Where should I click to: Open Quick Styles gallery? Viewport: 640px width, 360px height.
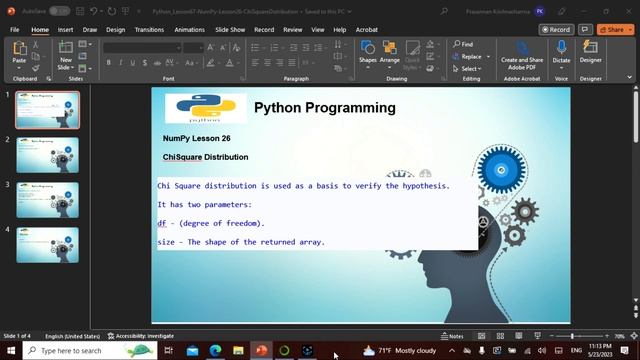coord(412,55)
